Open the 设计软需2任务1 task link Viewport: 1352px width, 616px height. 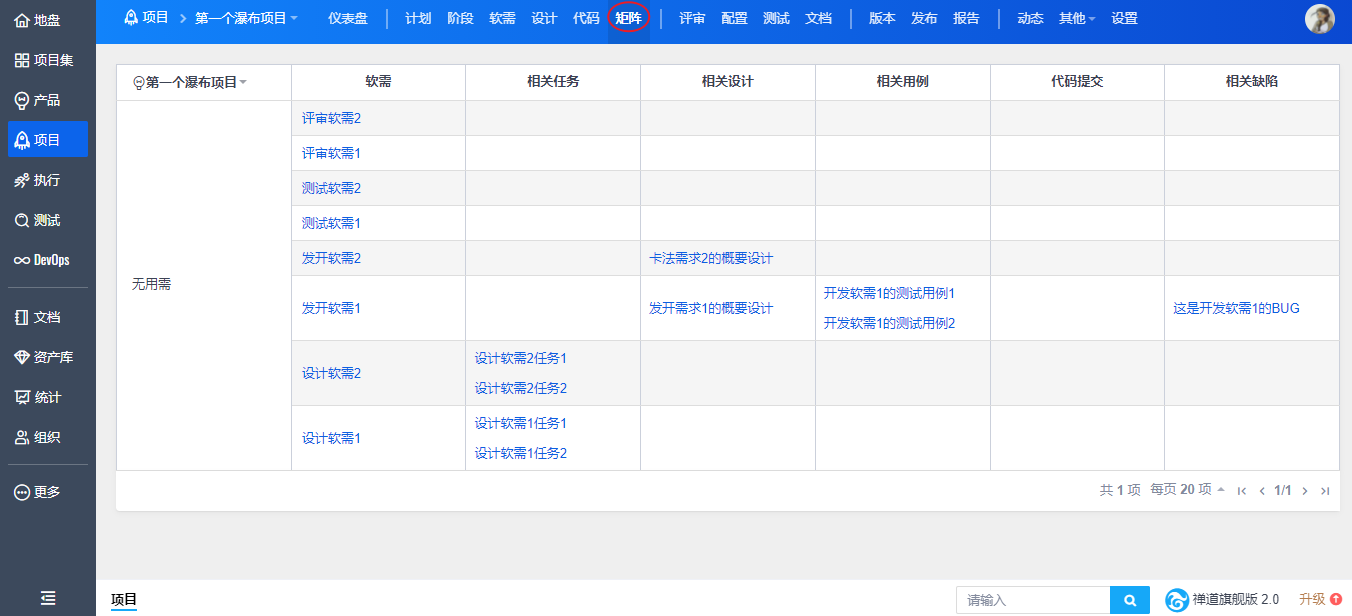point(521,358)
